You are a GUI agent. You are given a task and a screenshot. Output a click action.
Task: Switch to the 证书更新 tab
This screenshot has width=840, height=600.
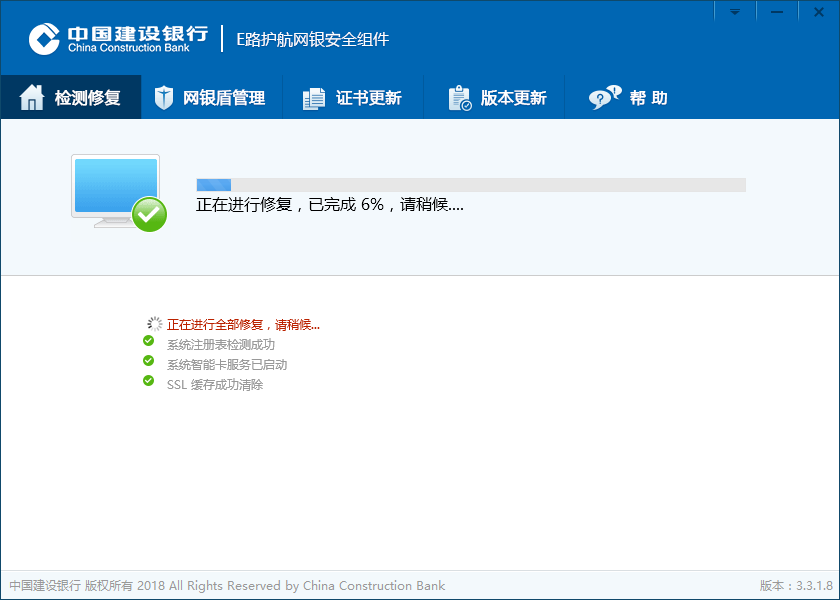coord(353,97)
